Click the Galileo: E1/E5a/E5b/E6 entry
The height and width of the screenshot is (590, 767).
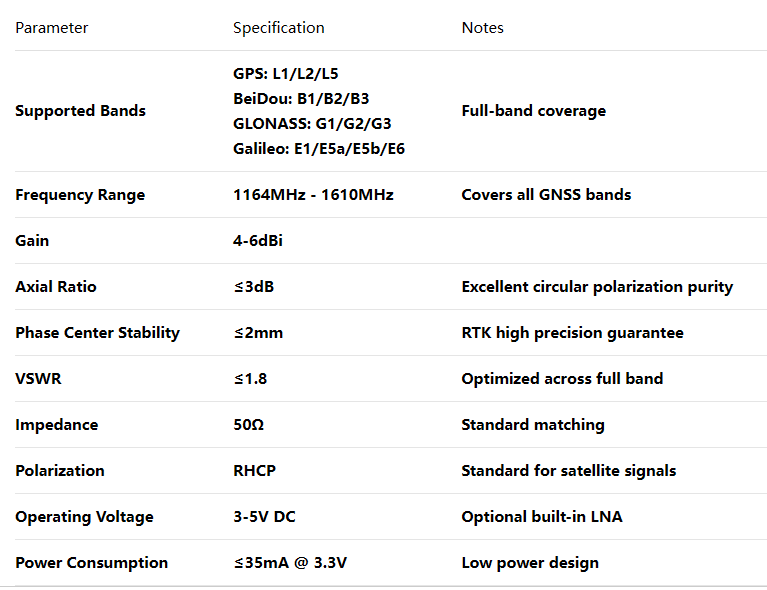[x=318, y=149]
